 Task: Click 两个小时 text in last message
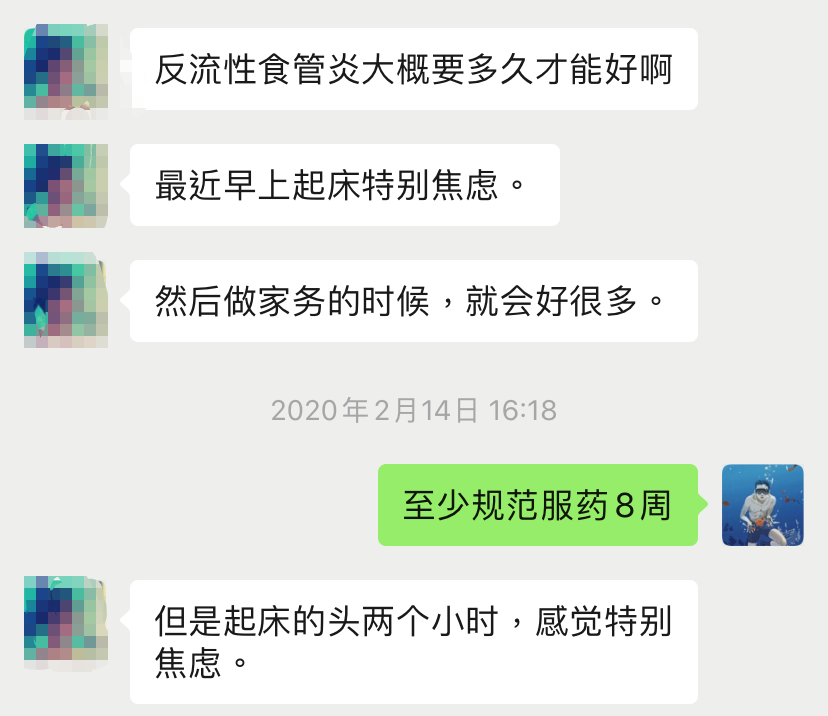(430, 621)
